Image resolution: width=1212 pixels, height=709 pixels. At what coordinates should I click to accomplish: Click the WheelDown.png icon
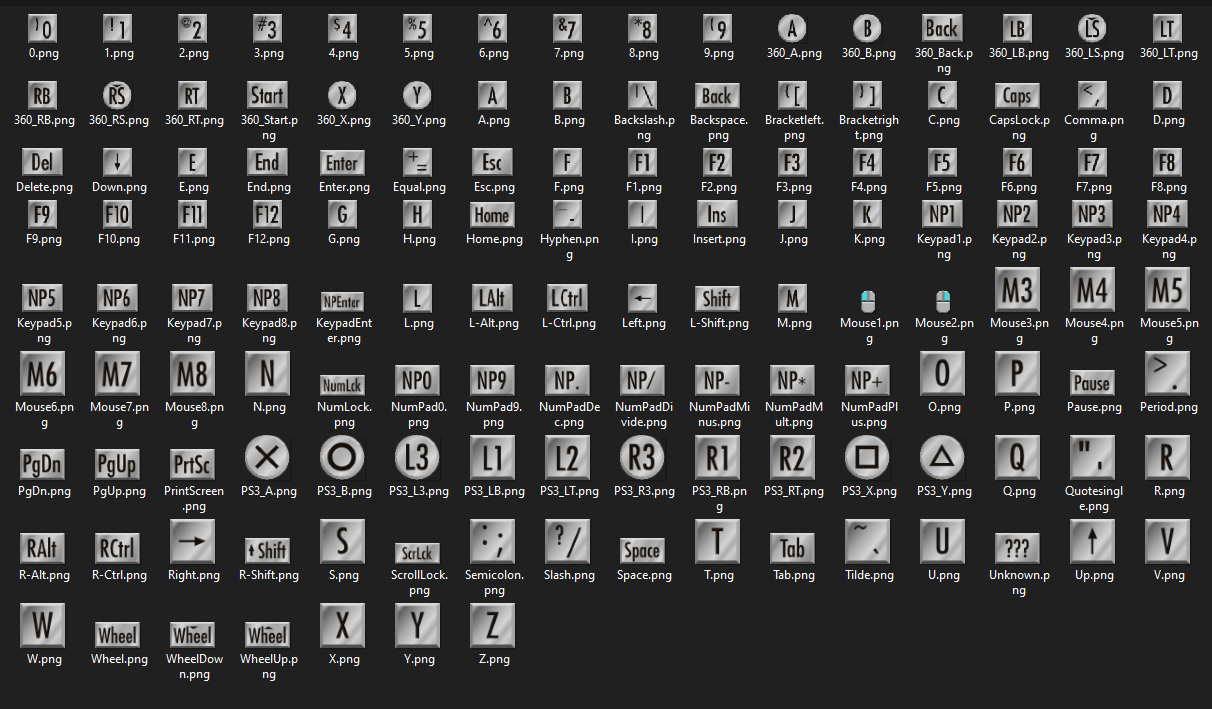click(192, 634)
